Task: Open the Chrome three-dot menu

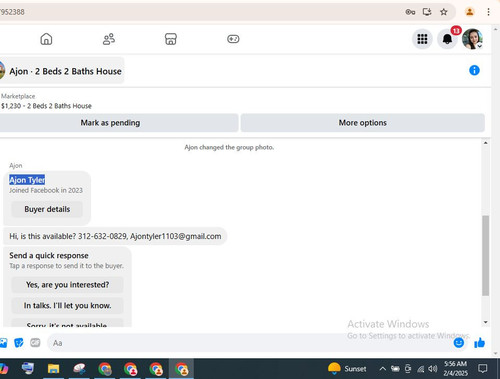Action: click(488, 12)
